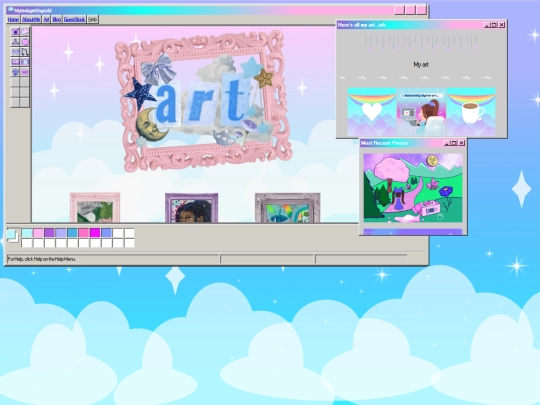The width and height of the screenshot is (540, 405).
Task: Open the girl at computer thumbnail
Action: pyautogui.click(x=422, y=112)
